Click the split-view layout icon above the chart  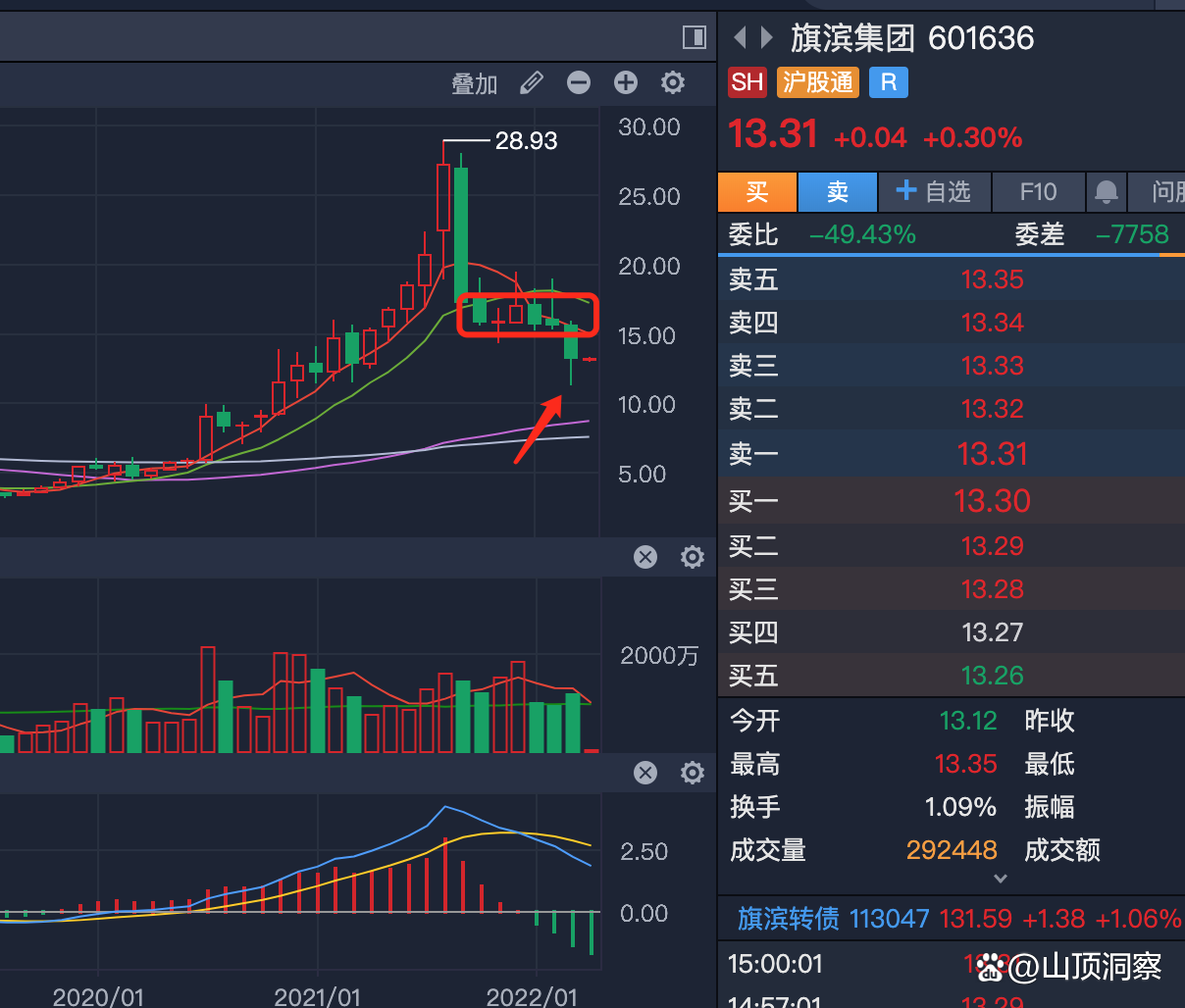click(694, 36)
